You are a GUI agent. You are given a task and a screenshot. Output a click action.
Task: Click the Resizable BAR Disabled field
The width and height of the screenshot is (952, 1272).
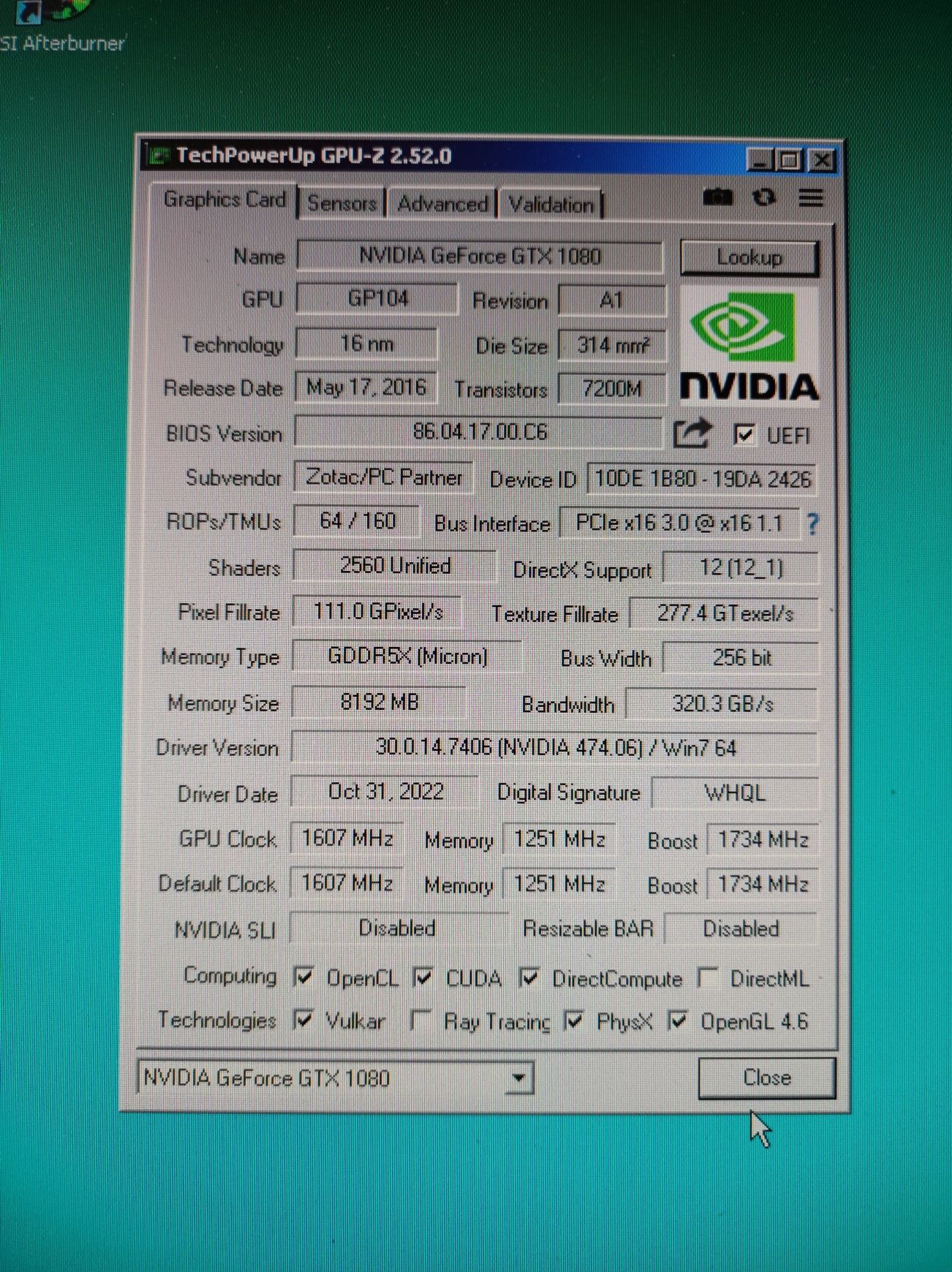tap(741, 929)
